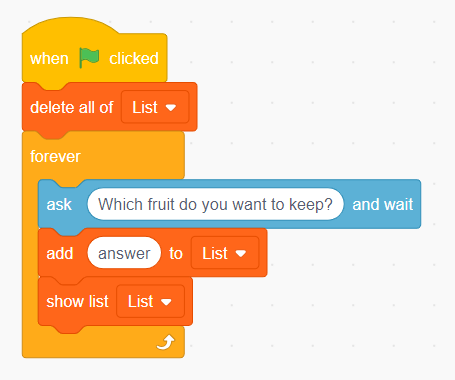Click the green flag icon on hat block

coord(89,58)
